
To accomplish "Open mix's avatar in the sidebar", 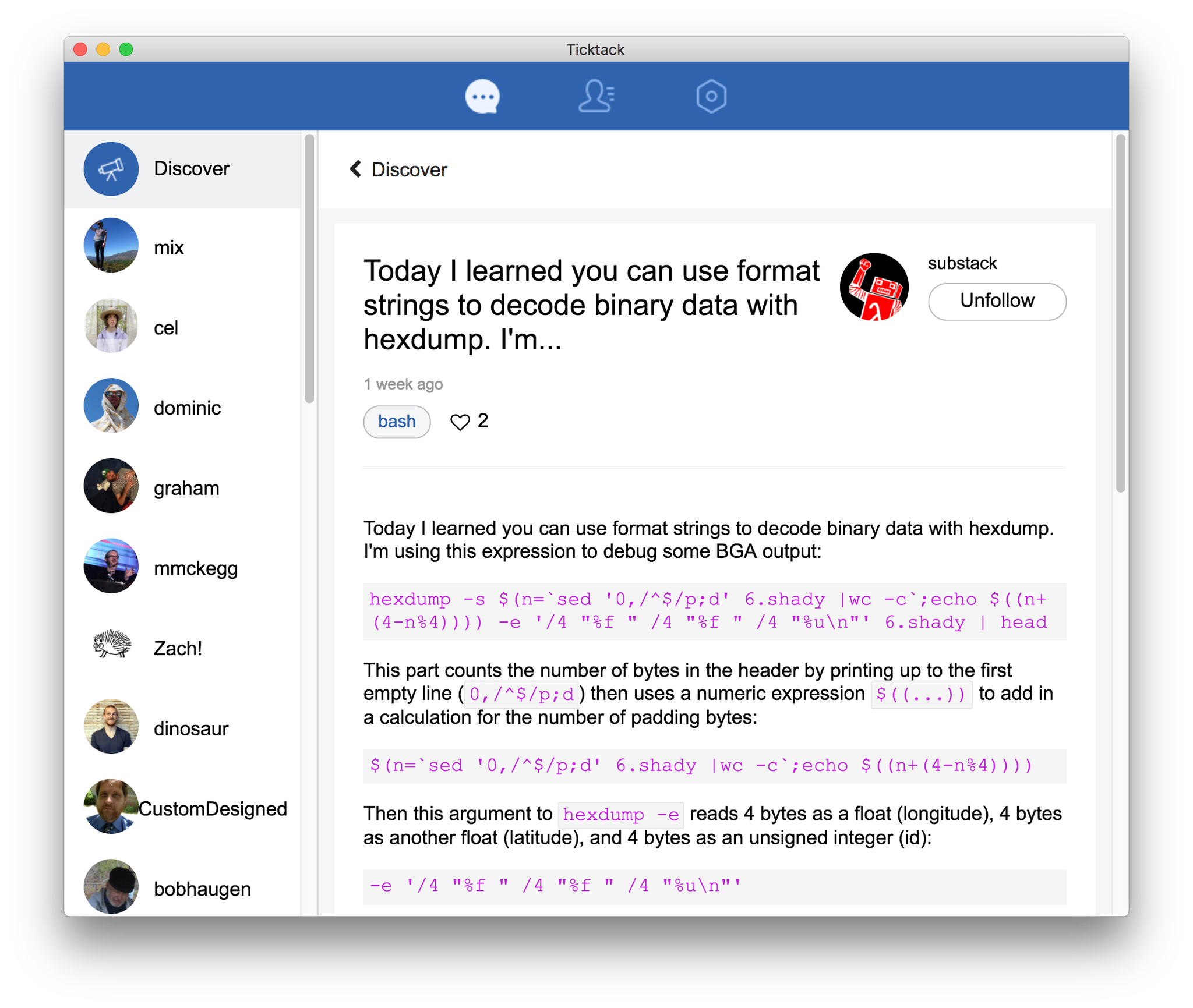I will coord(111,245).
